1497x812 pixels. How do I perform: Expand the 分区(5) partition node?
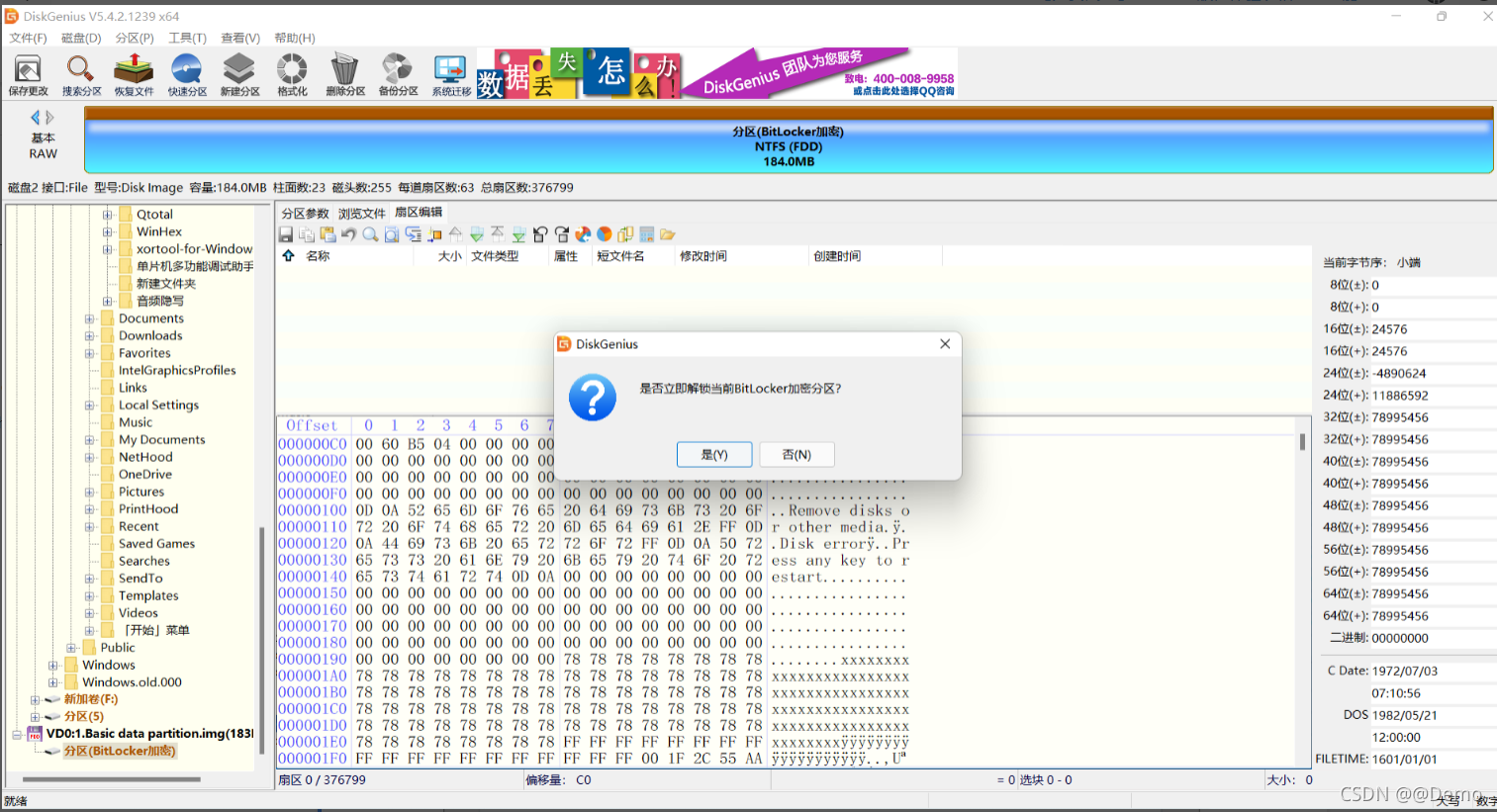(x=35, y=717)
